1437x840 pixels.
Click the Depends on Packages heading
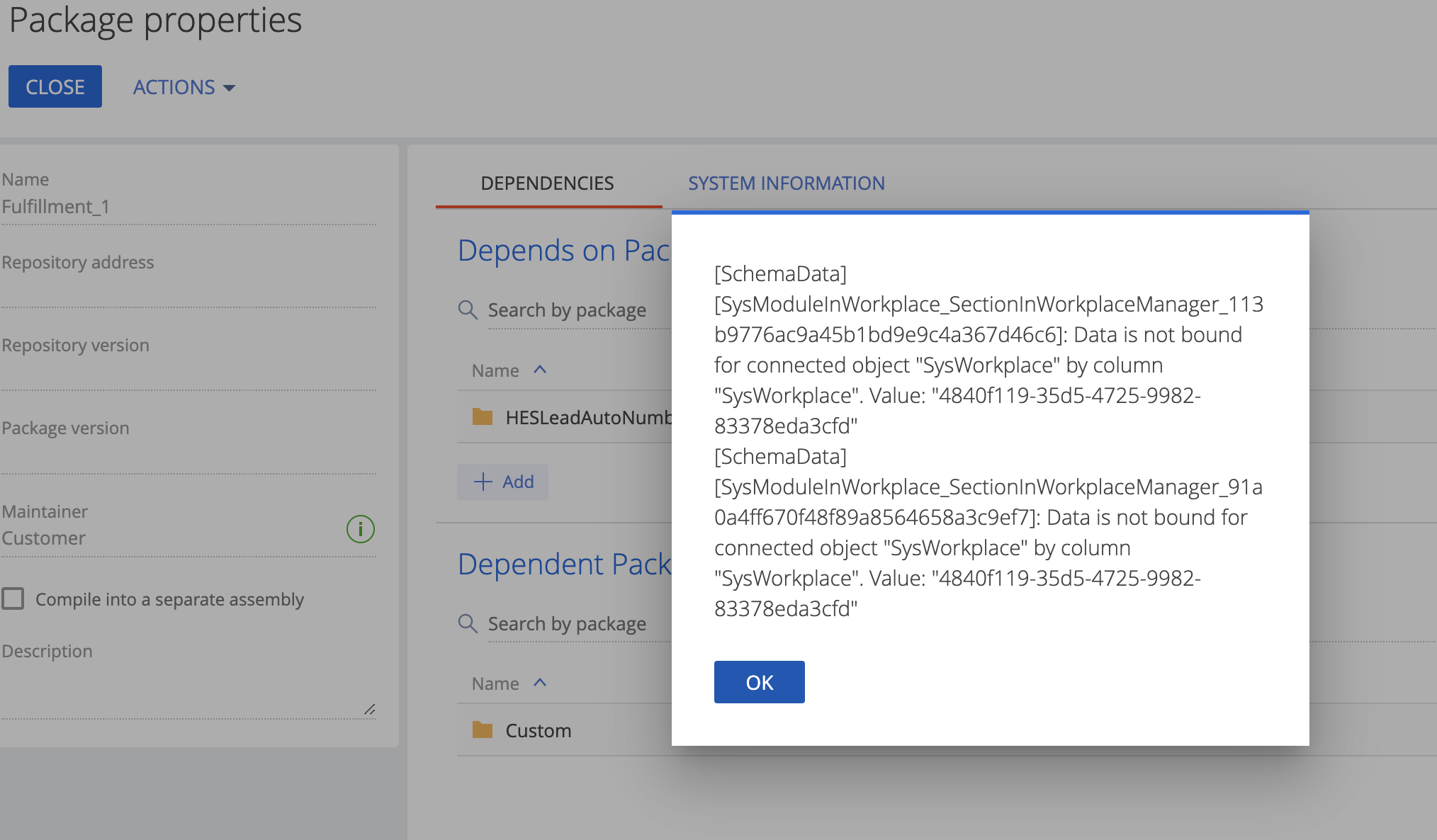(x=564, y=251)
